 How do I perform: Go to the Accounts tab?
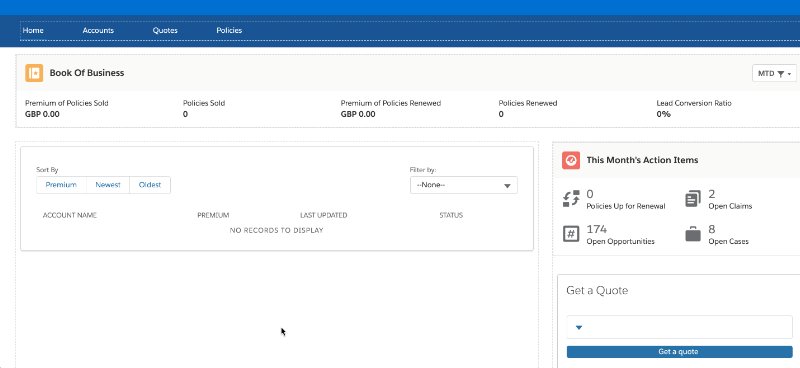[x=98, y=31]
